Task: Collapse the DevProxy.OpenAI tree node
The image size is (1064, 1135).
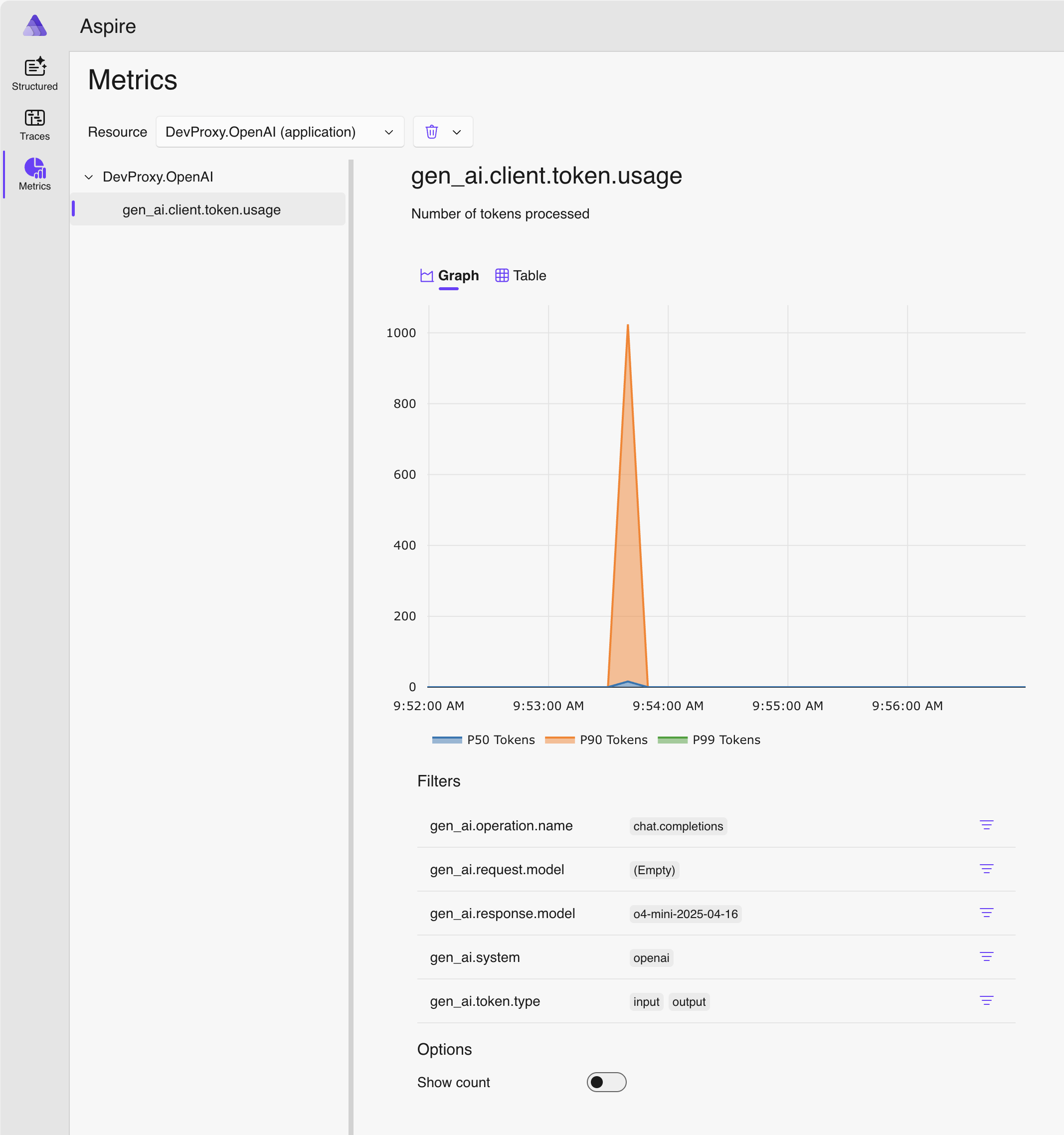Action: click(x=88, y=177)
